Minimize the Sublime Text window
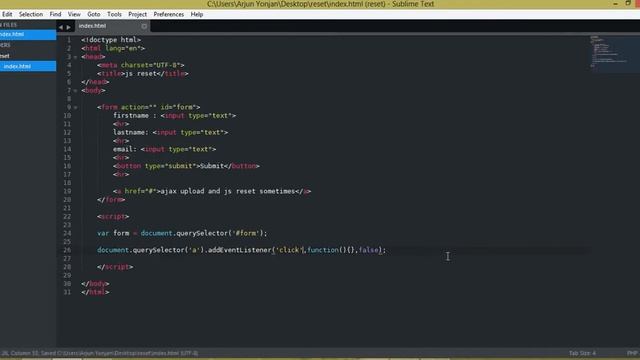 616,4
